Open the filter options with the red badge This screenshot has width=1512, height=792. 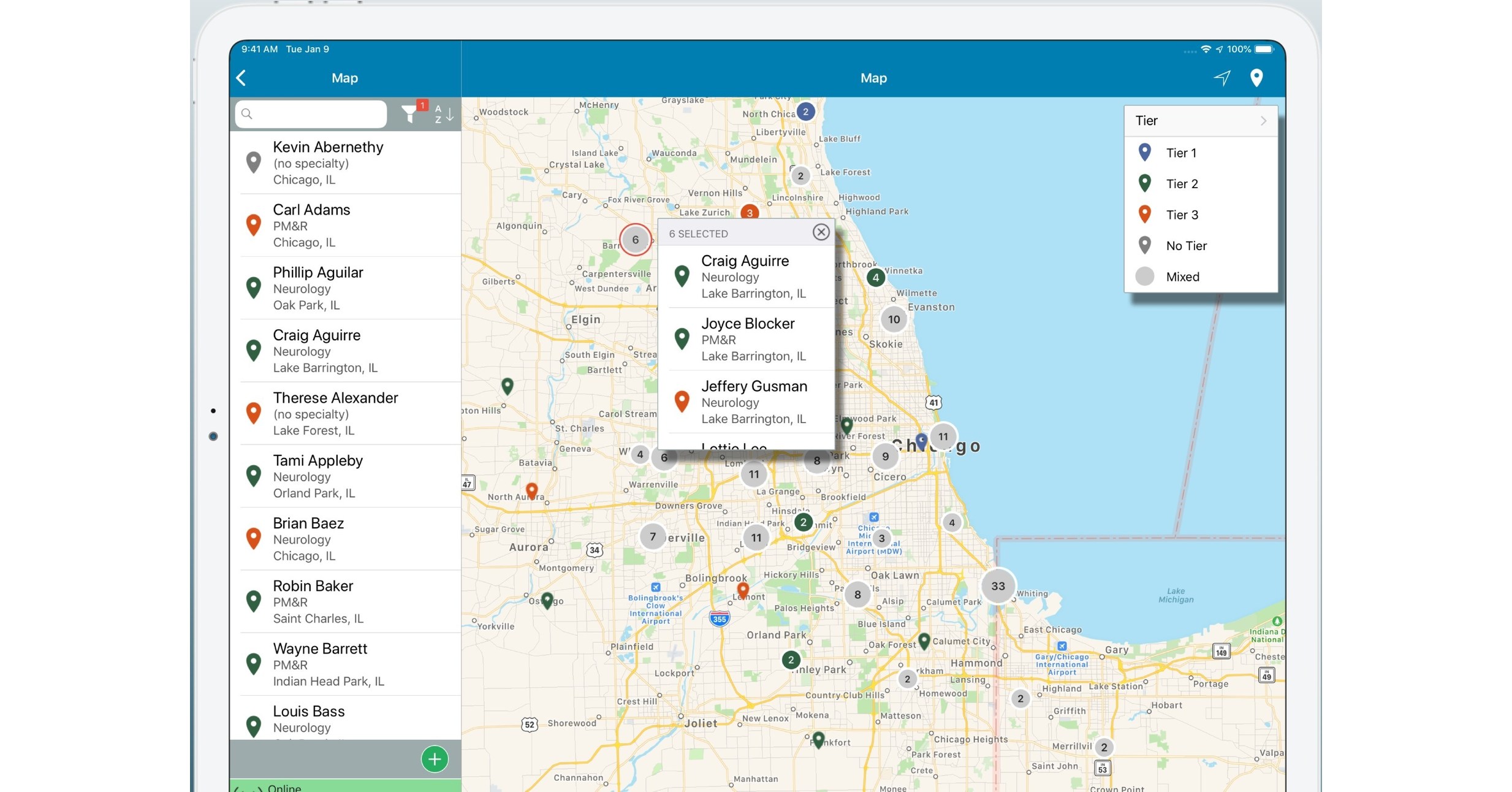click(411, 113)
